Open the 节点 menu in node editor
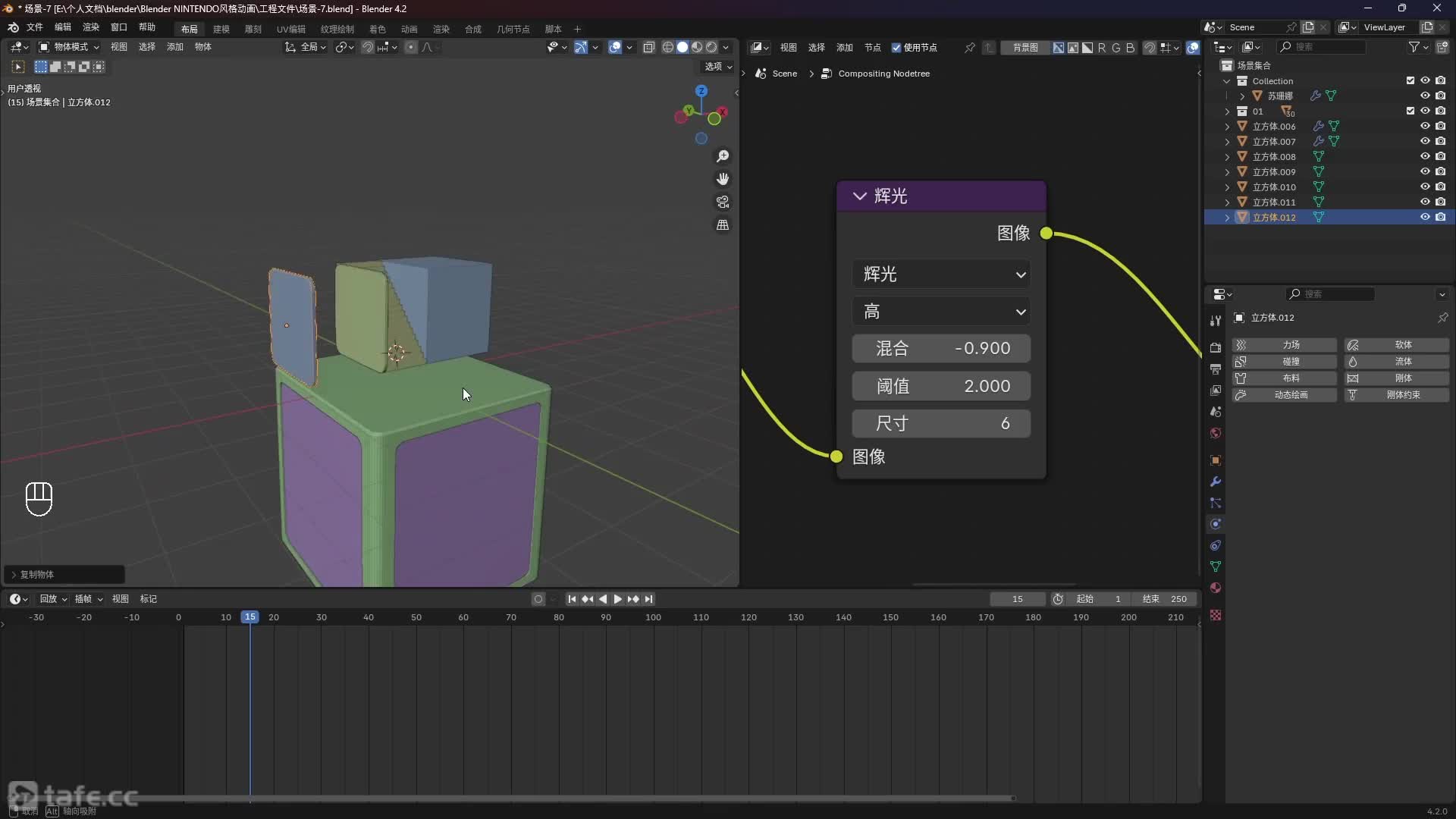 [x=873, y=48]
